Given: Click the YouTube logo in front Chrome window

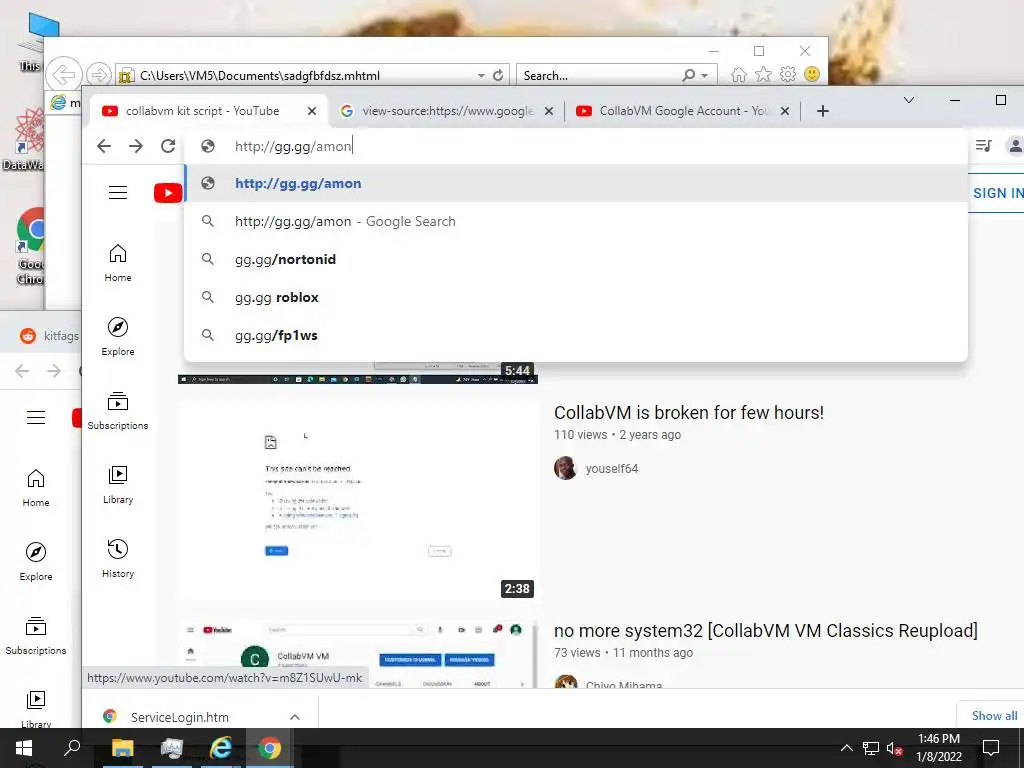Looking at the screenshot, I should click(x=168, y=193).
